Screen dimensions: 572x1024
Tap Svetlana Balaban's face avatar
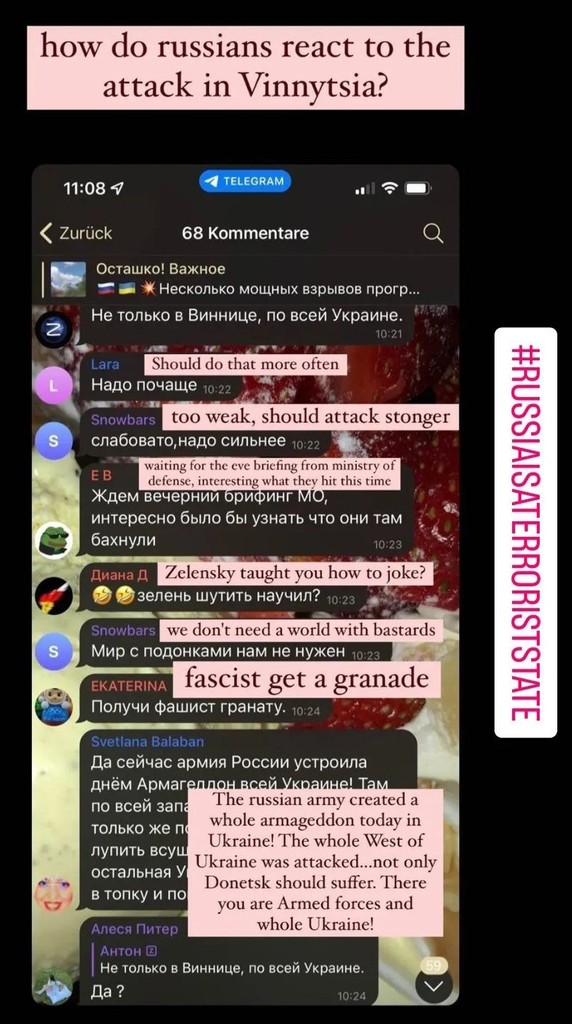[54, 894]
